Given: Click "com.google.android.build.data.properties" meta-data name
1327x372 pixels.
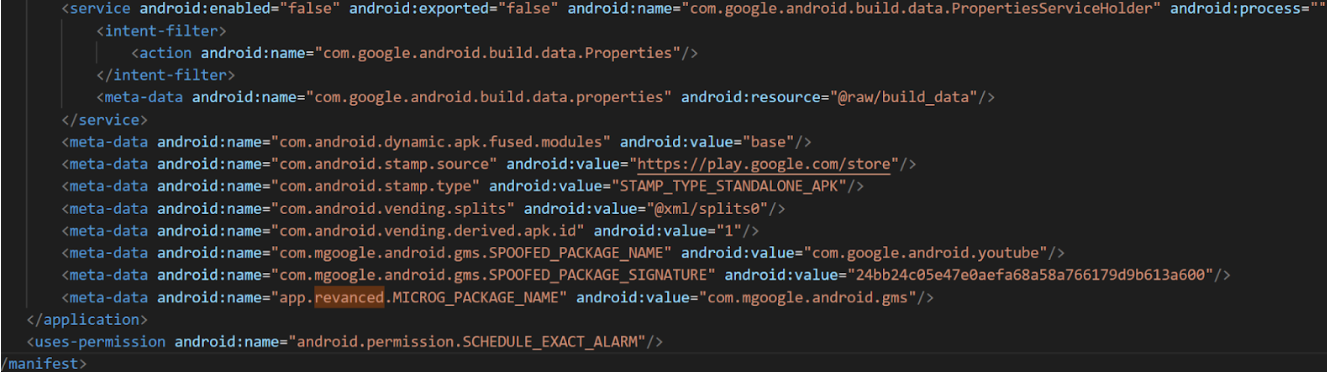Looking at the screenshot, I should (x=489, y=98).
